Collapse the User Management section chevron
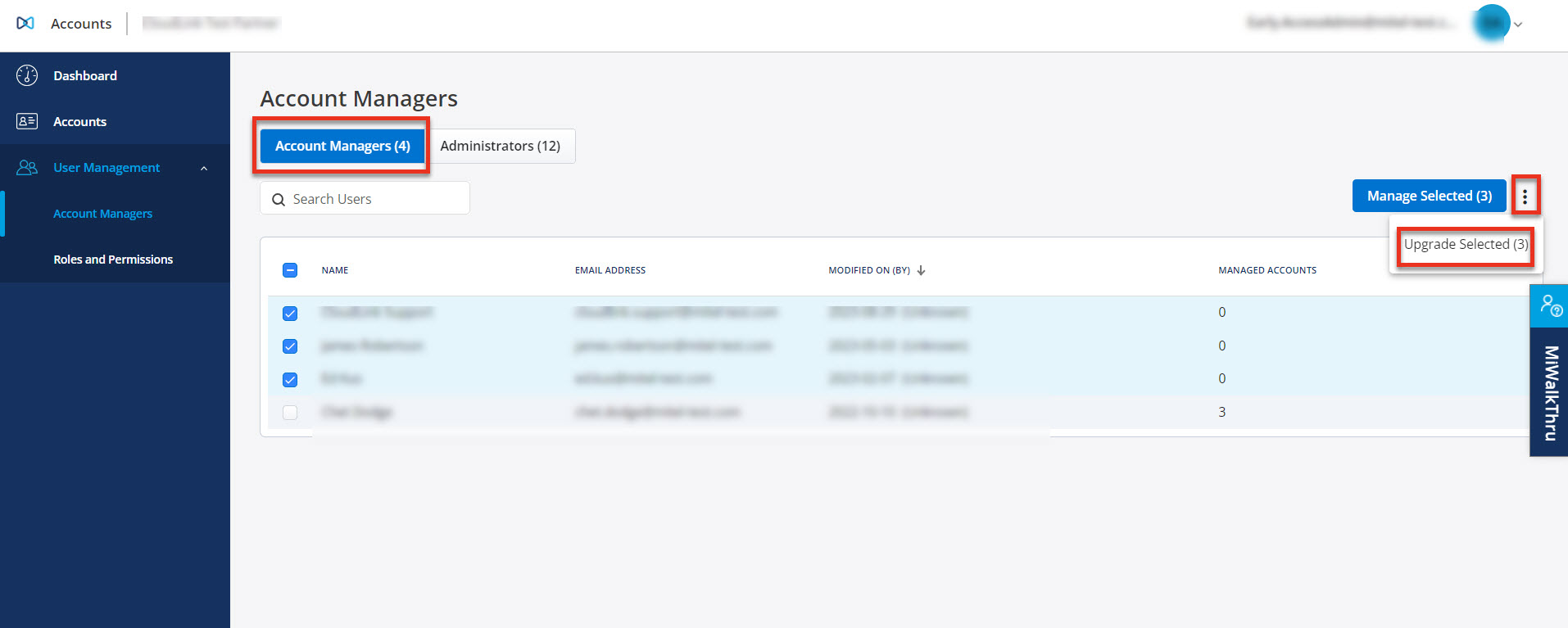Viewport: 1568px width, 628px height. 204,168
